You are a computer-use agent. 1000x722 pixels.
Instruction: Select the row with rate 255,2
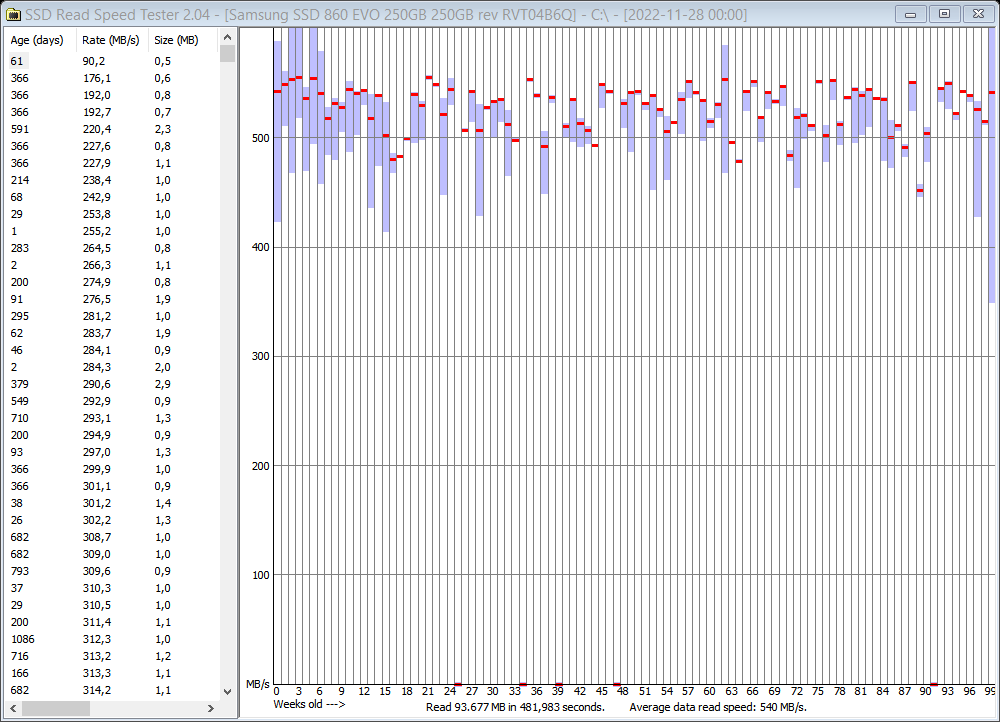(x=112, y=231)
